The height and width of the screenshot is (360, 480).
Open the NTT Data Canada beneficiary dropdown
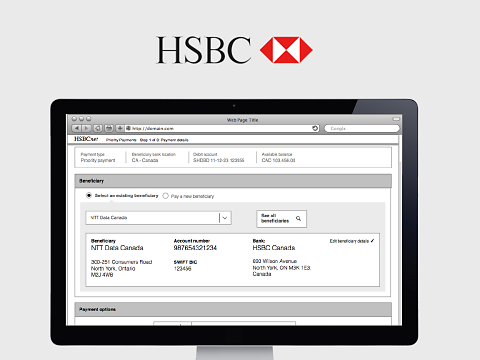click(158, 218)
